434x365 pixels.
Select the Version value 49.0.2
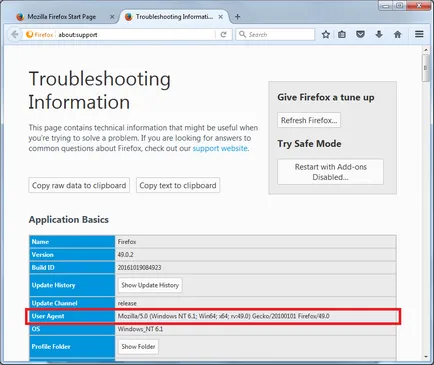(x=125, y=255)
